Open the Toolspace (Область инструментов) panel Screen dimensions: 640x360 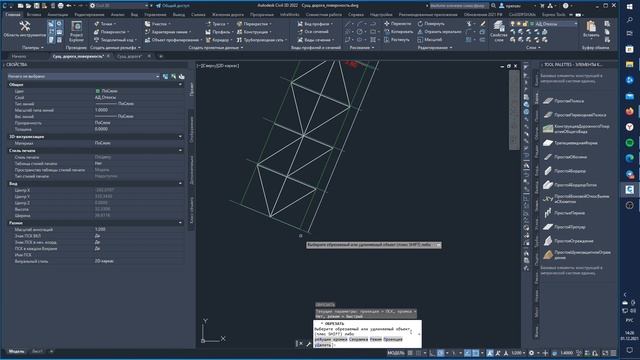pyautogui.click(x=24, y=29)
